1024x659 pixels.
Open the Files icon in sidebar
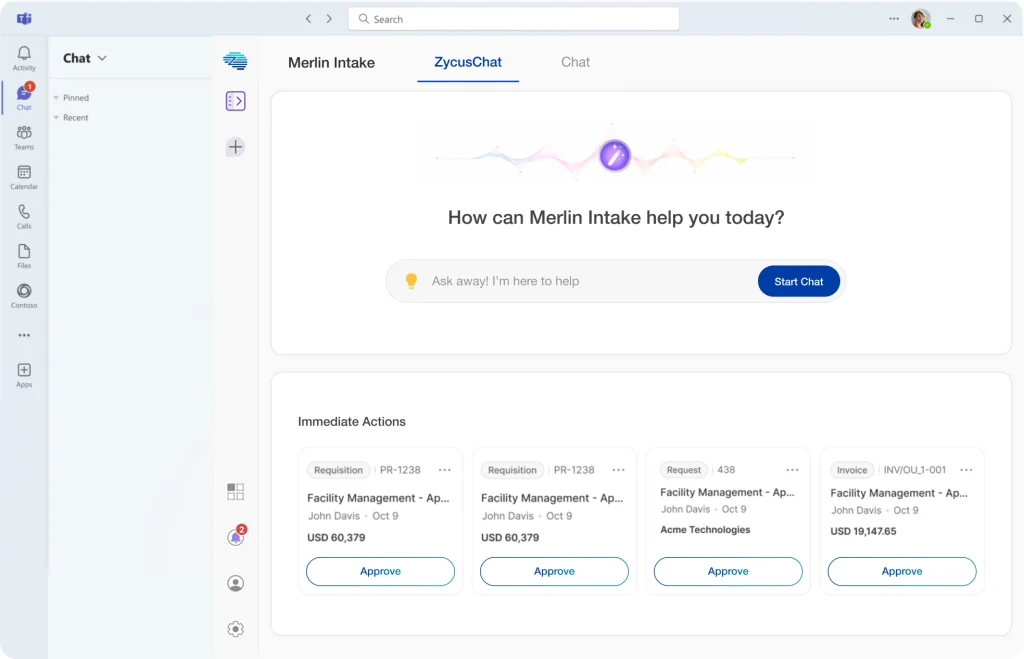[x=24, y=255]
